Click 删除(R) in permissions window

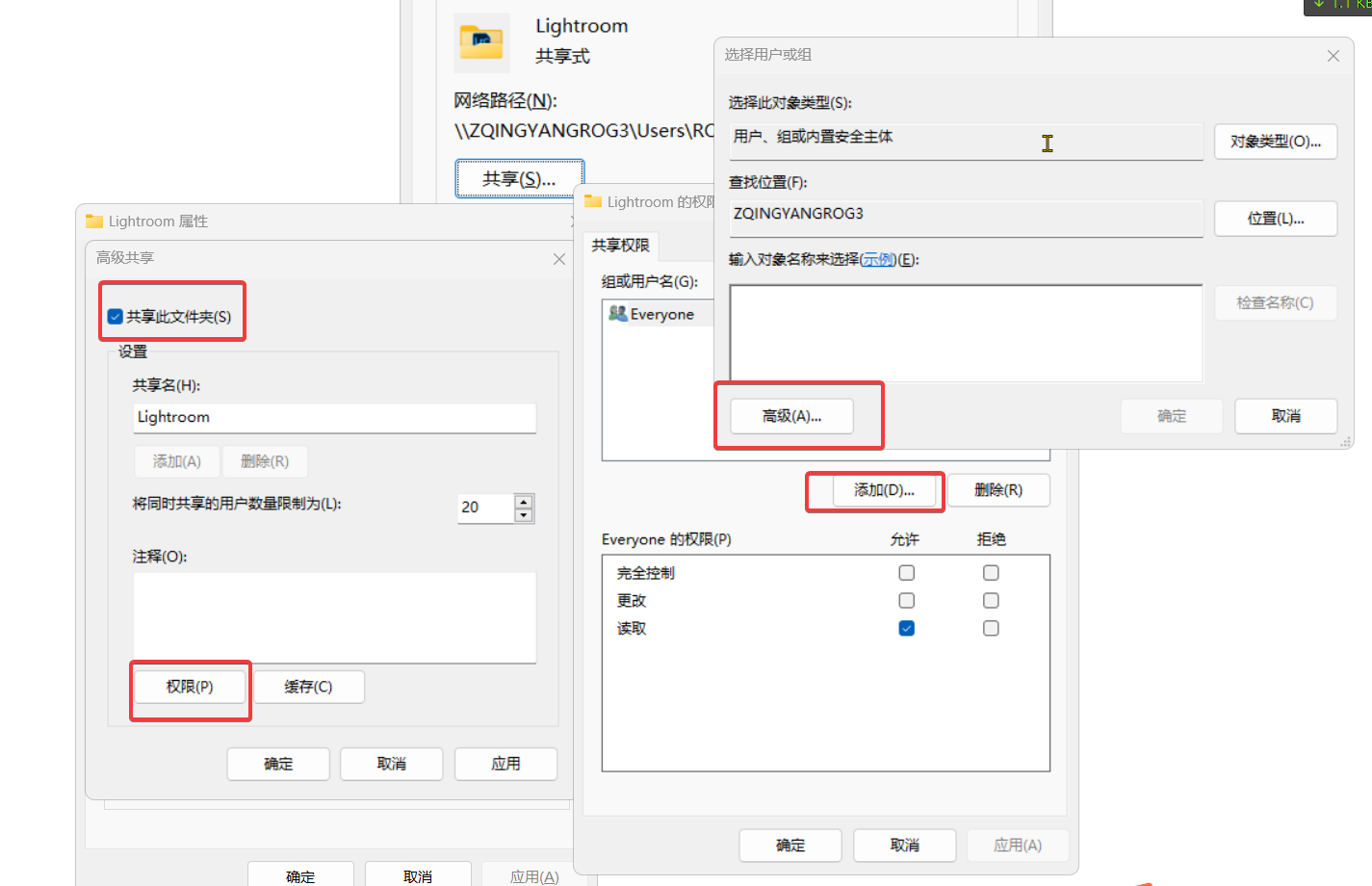click(998, 490)
